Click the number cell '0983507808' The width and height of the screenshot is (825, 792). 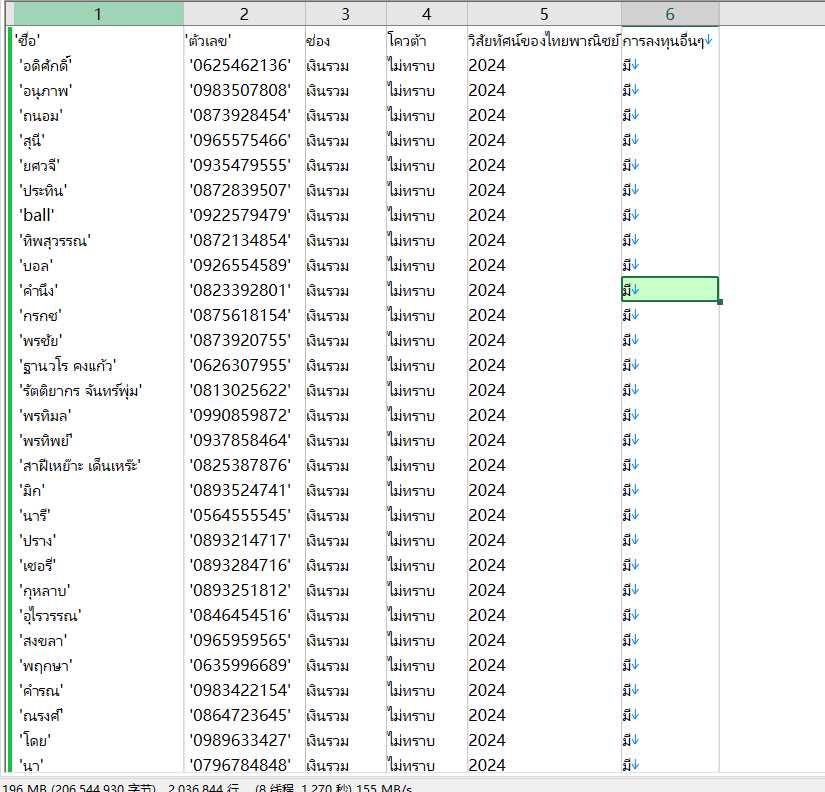(x=244, y=91)
